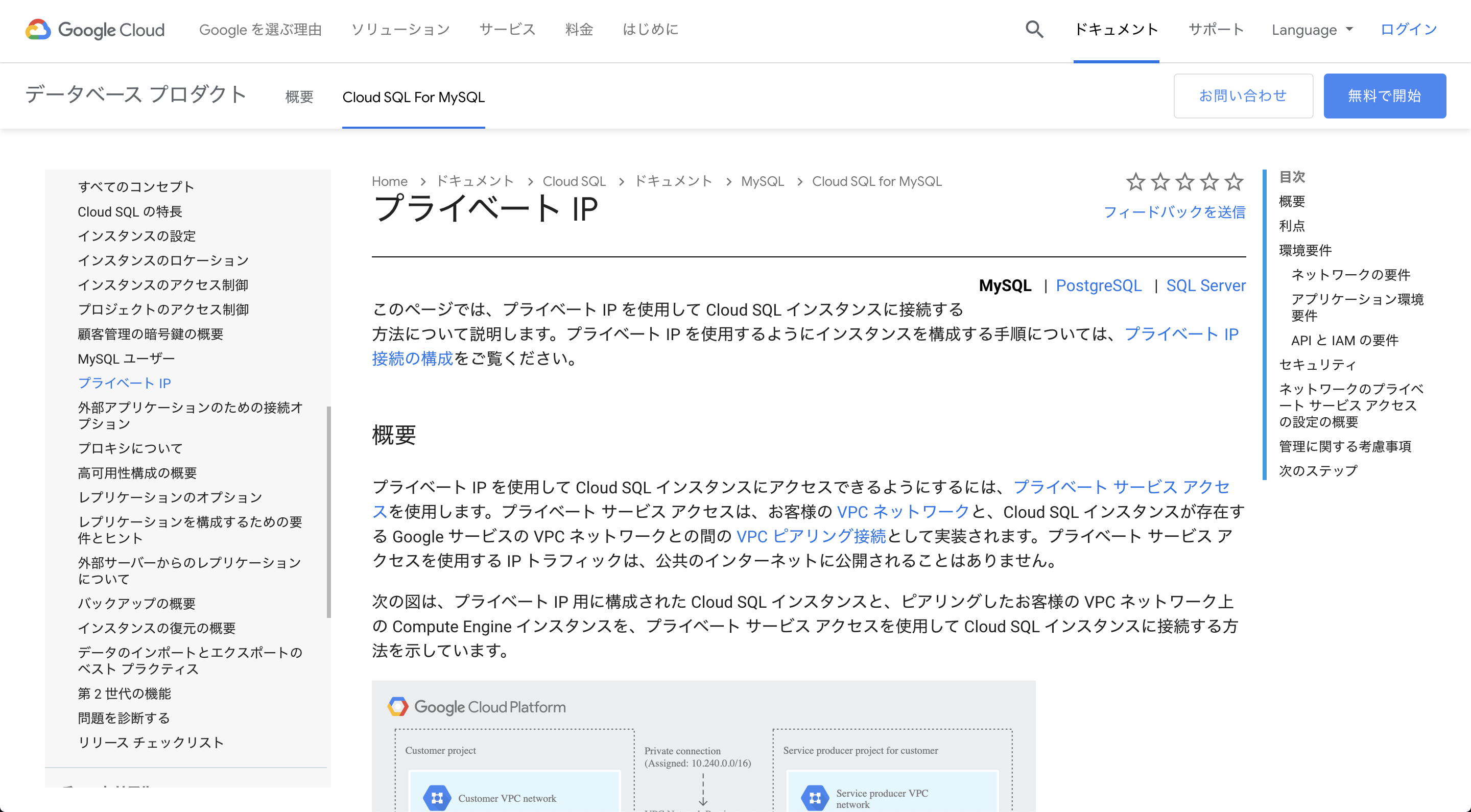1471x812 pixels.
Task: Rate page four stars
Action: point(1209,182)
